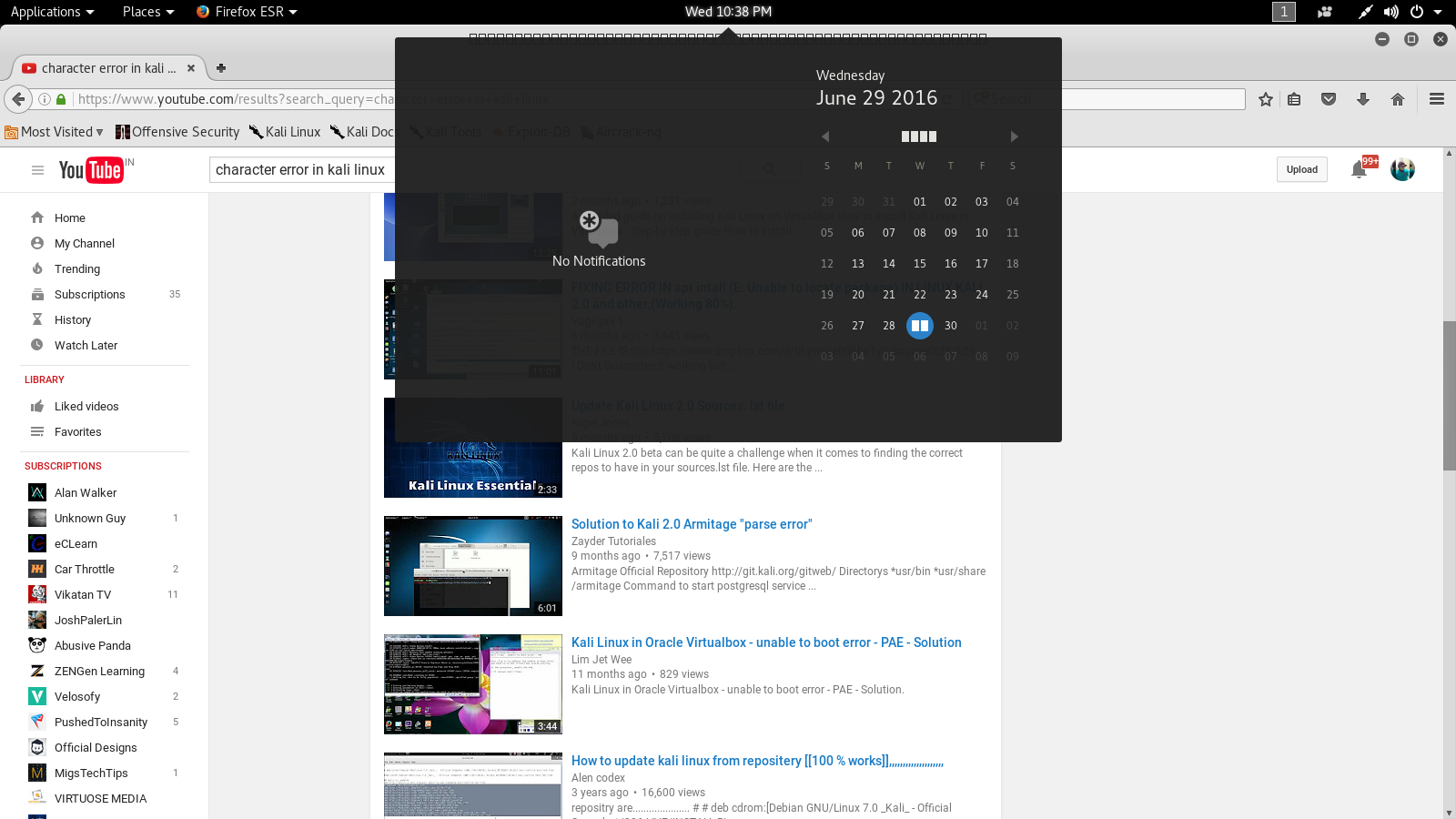Show site information for youtube.com
This screenshot has width=1456, height=819.
(44, 99)
